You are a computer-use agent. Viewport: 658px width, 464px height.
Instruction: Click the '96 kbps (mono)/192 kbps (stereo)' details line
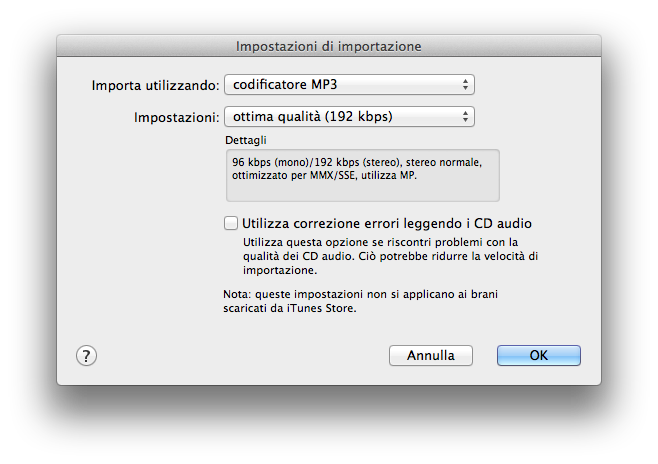click(357, 161)
